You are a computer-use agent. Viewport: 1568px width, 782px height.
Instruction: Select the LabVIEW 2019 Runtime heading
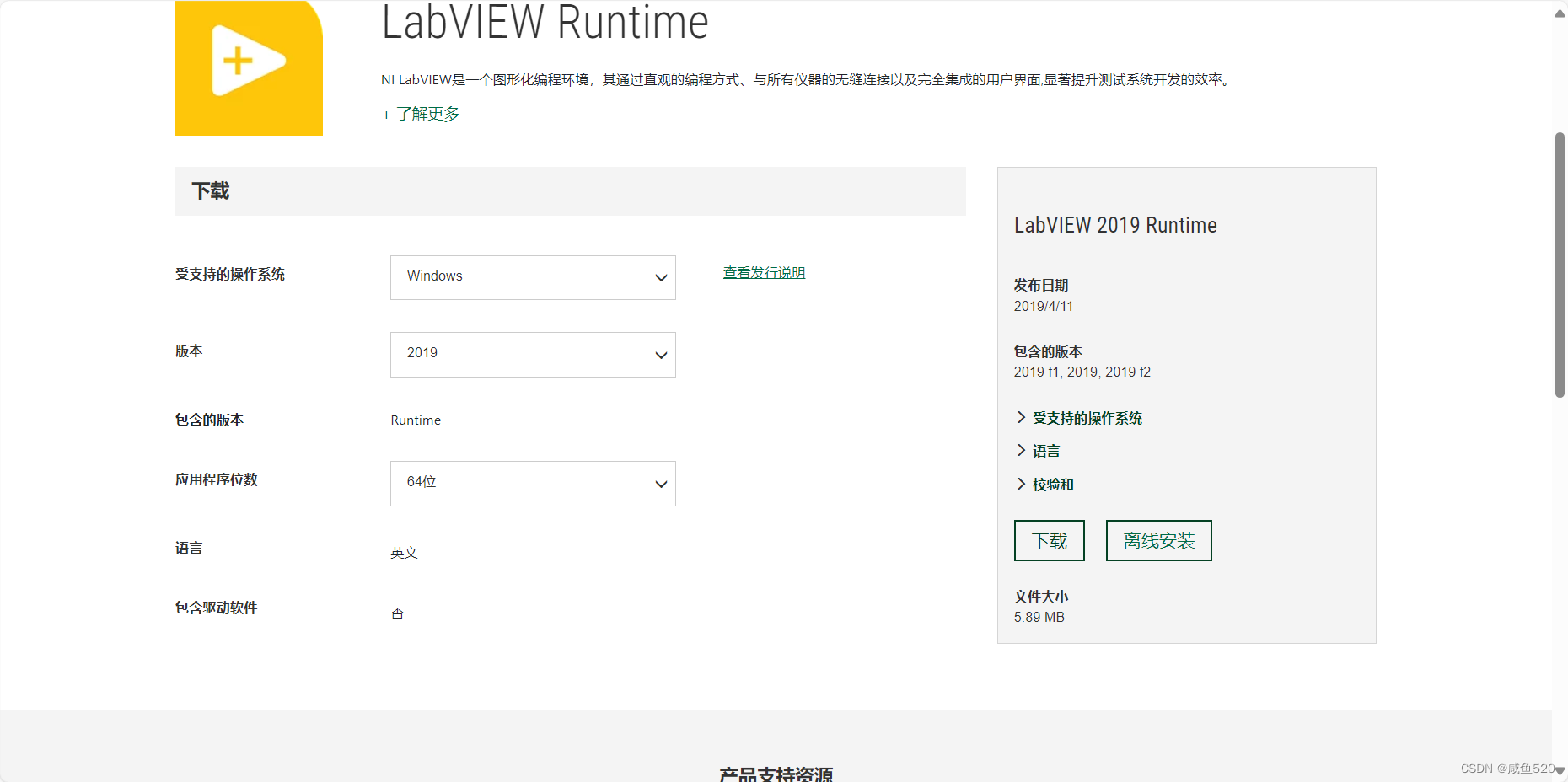coord(1115,225)
